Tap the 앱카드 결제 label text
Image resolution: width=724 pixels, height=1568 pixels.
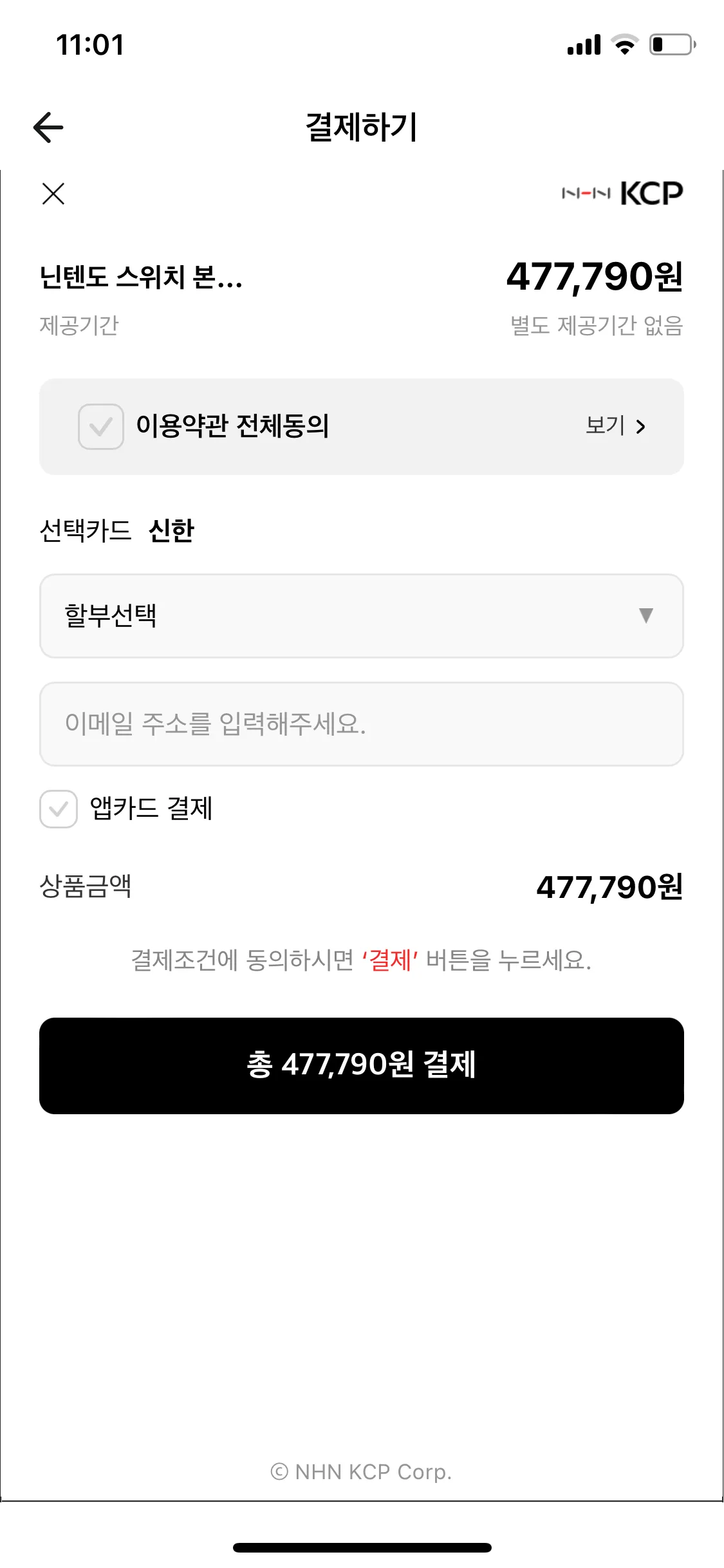[151, 808]
